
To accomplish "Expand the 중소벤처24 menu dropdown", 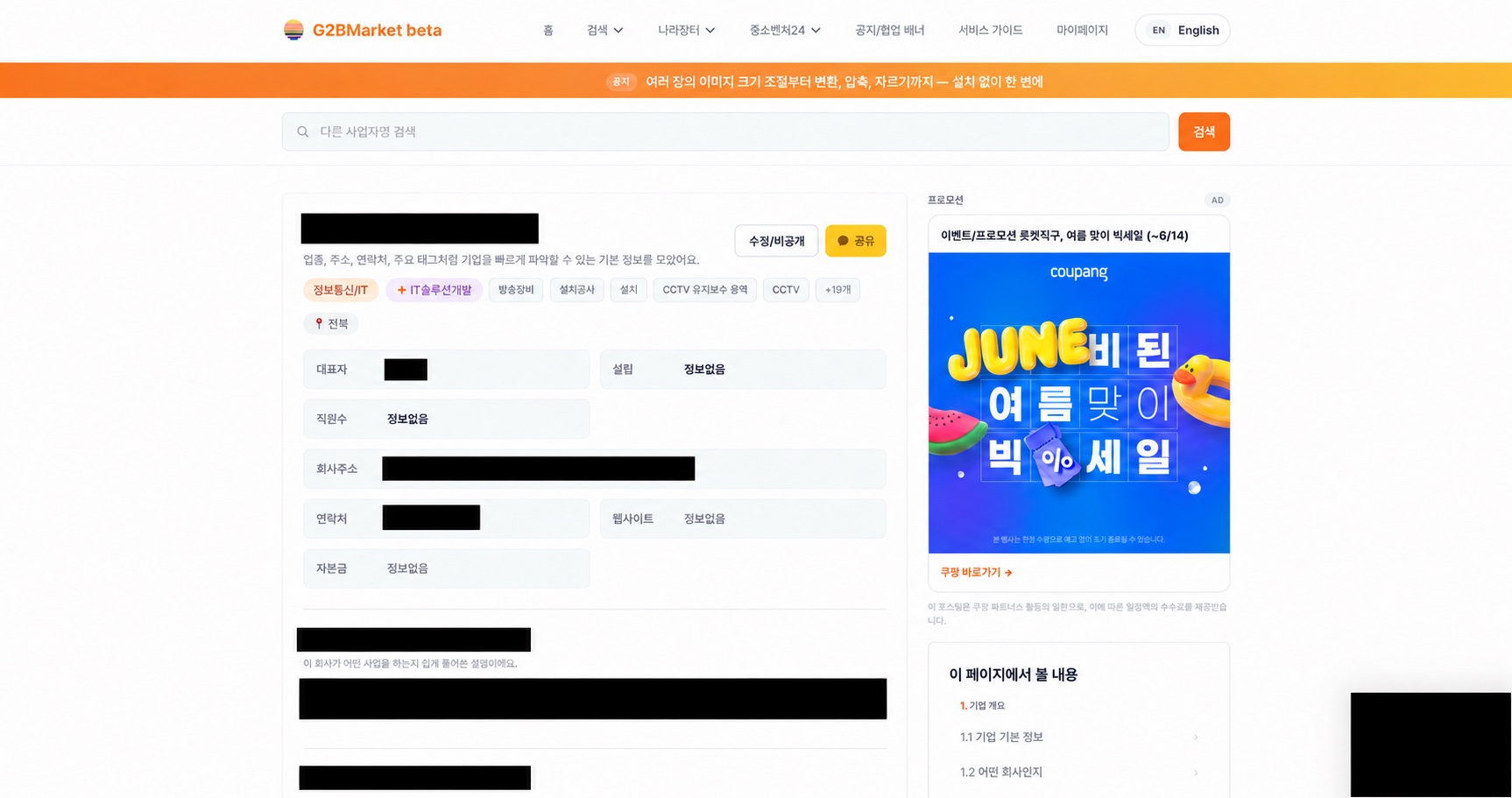I will 784,30.
